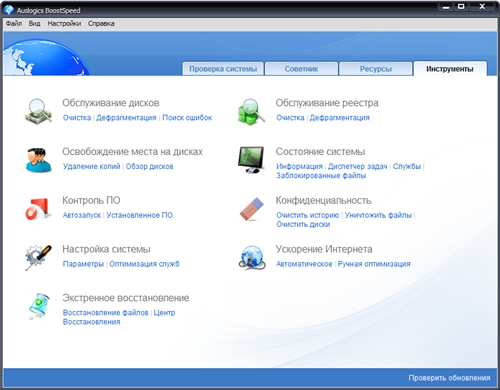
Task: Switch to the Проверка системы tab
Action: coord(223,69)
